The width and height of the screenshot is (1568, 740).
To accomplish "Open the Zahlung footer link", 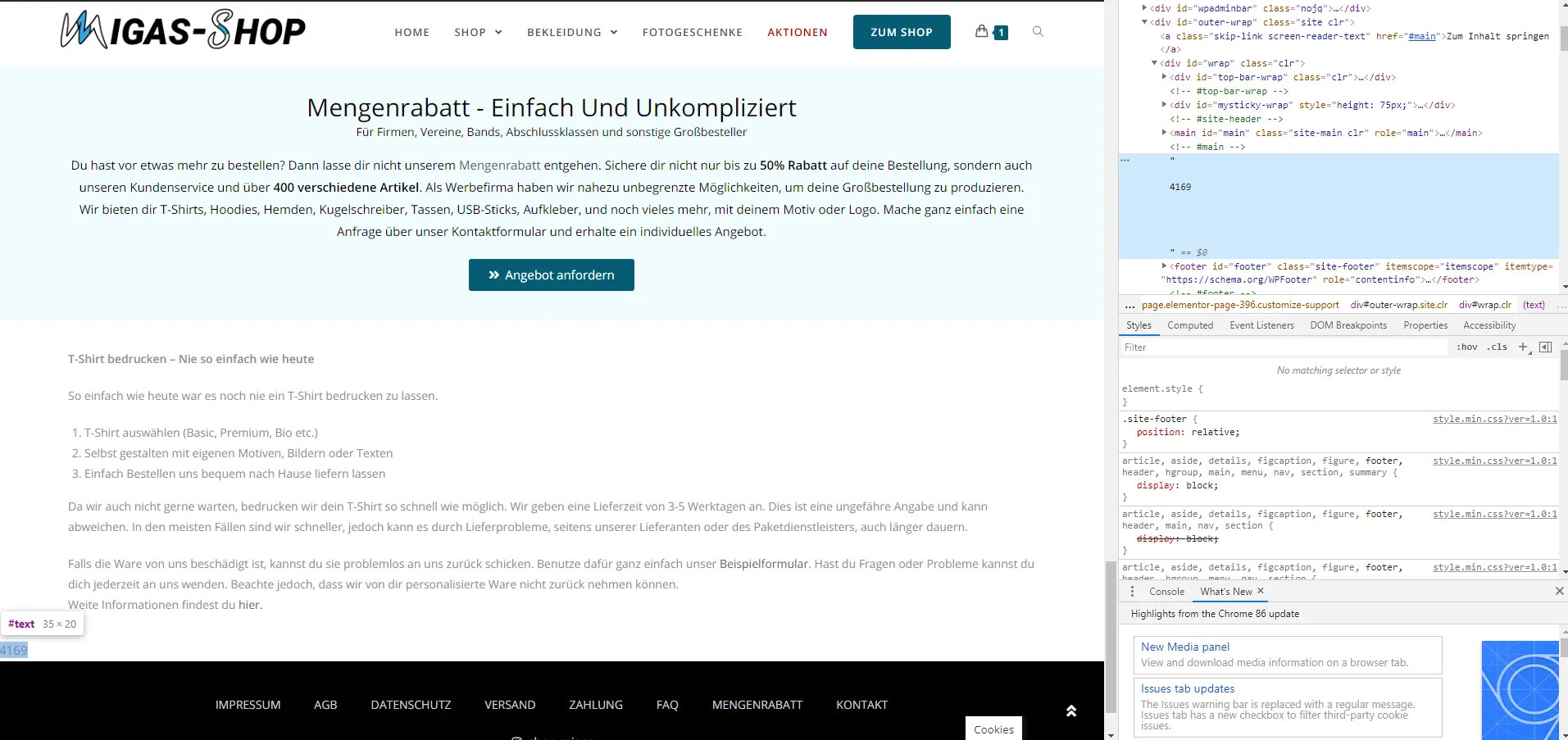I will click(x=596, y=705).
